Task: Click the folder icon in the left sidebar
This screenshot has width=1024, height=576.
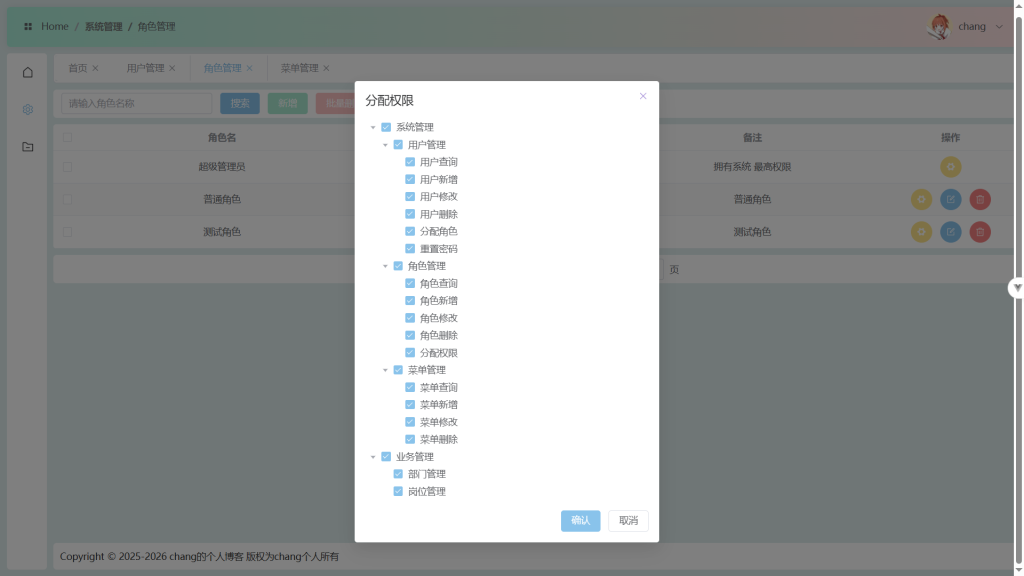Action: click(28, 147)
